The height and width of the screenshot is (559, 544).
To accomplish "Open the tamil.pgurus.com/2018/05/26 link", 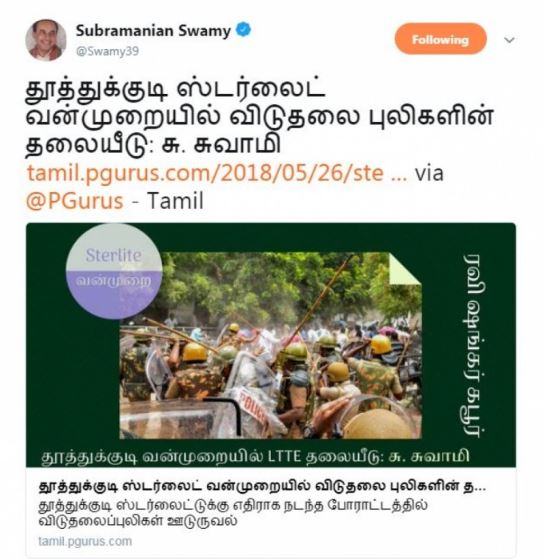I will 216,173.
